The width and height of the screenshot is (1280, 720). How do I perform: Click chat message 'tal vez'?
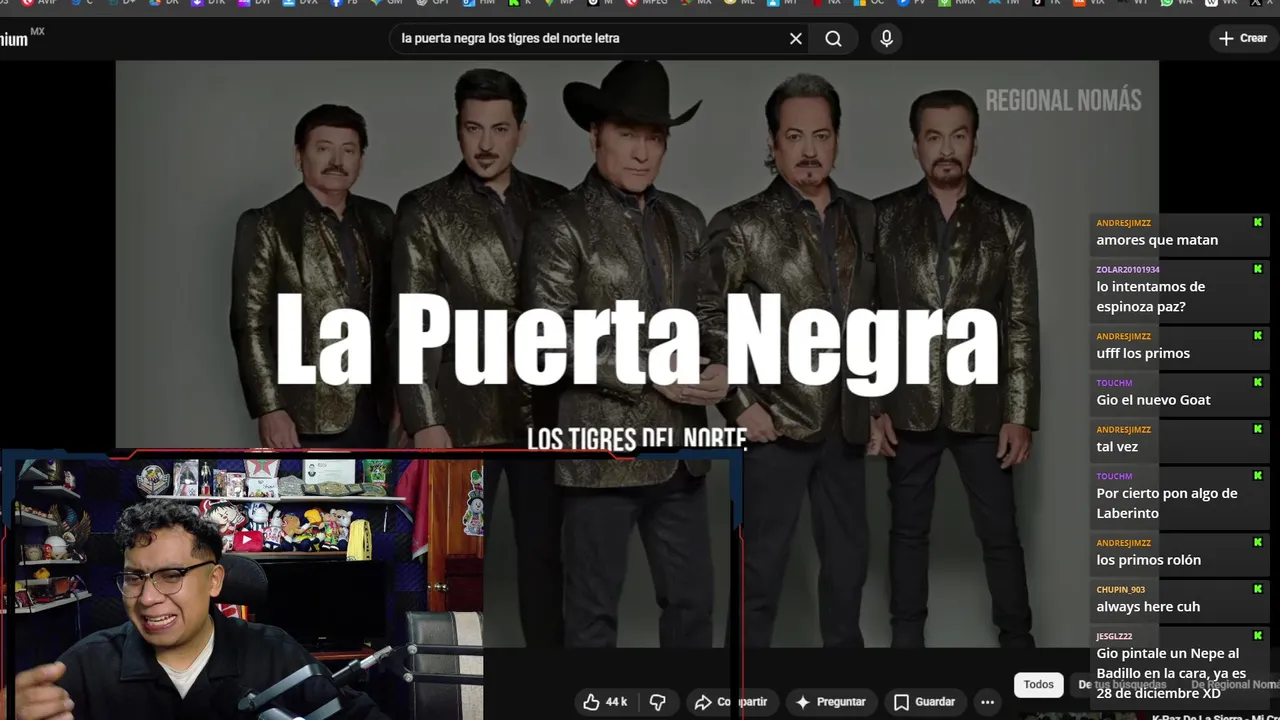(x=1117, y=447)
